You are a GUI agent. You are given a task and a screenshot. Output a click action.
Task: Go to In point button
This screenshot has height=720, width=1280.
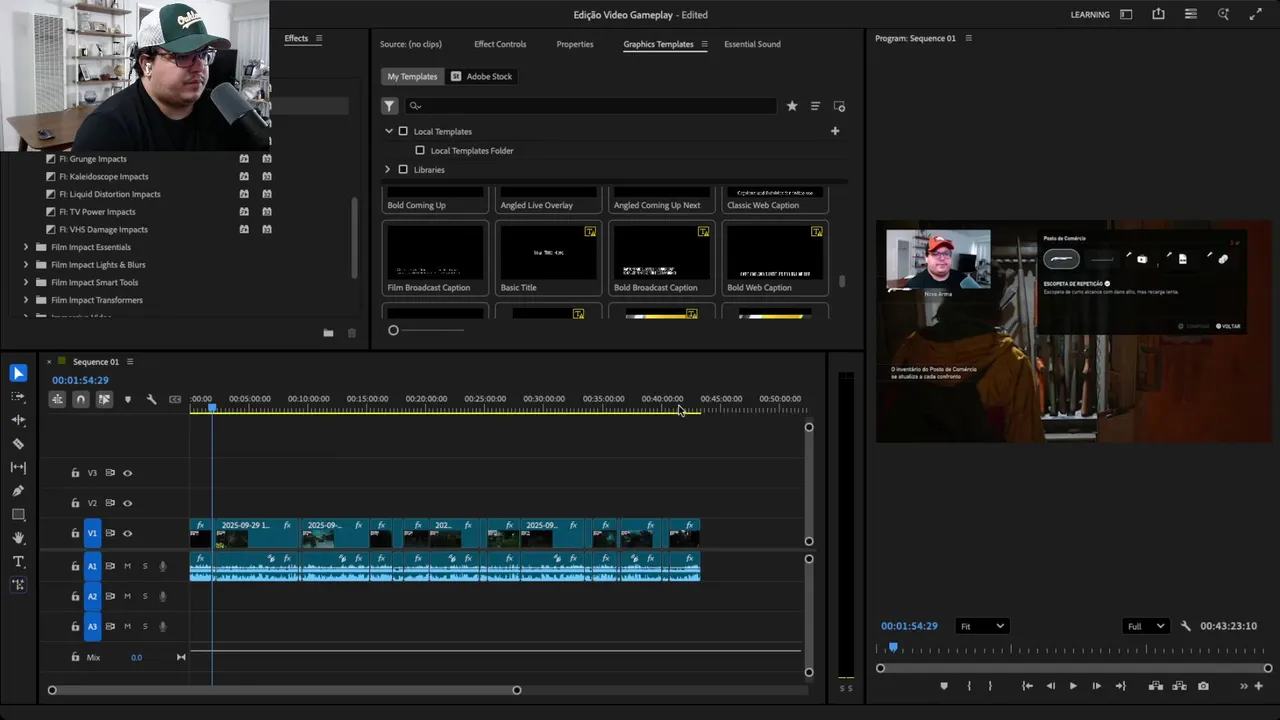pyautogui.click(x=1027, y=686)
